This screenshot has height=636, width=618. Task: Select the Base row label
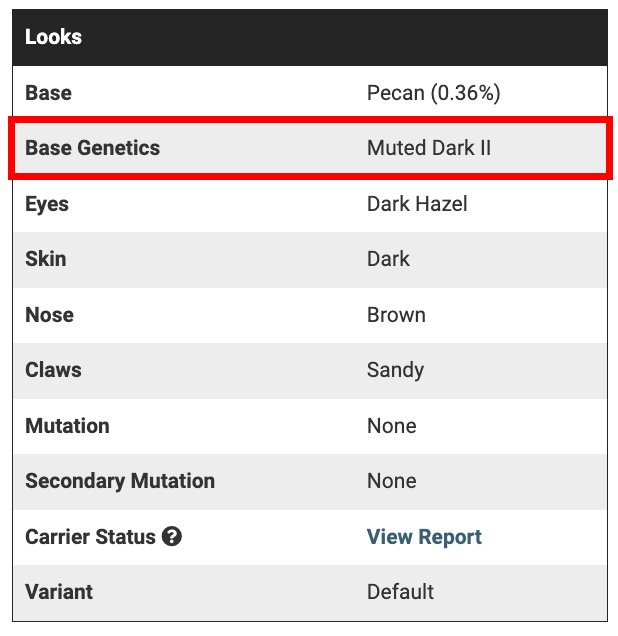[x=48, y=93]
